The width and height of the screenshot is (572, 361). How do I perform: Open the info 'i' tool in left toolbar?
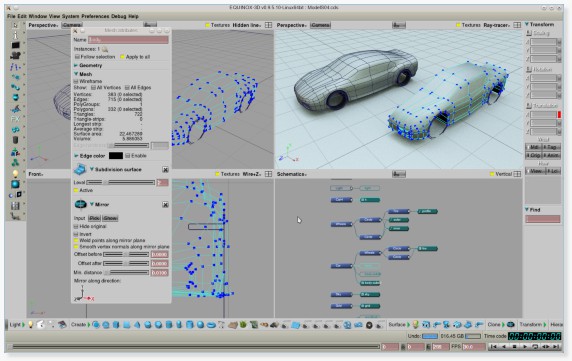click(15, 35)
